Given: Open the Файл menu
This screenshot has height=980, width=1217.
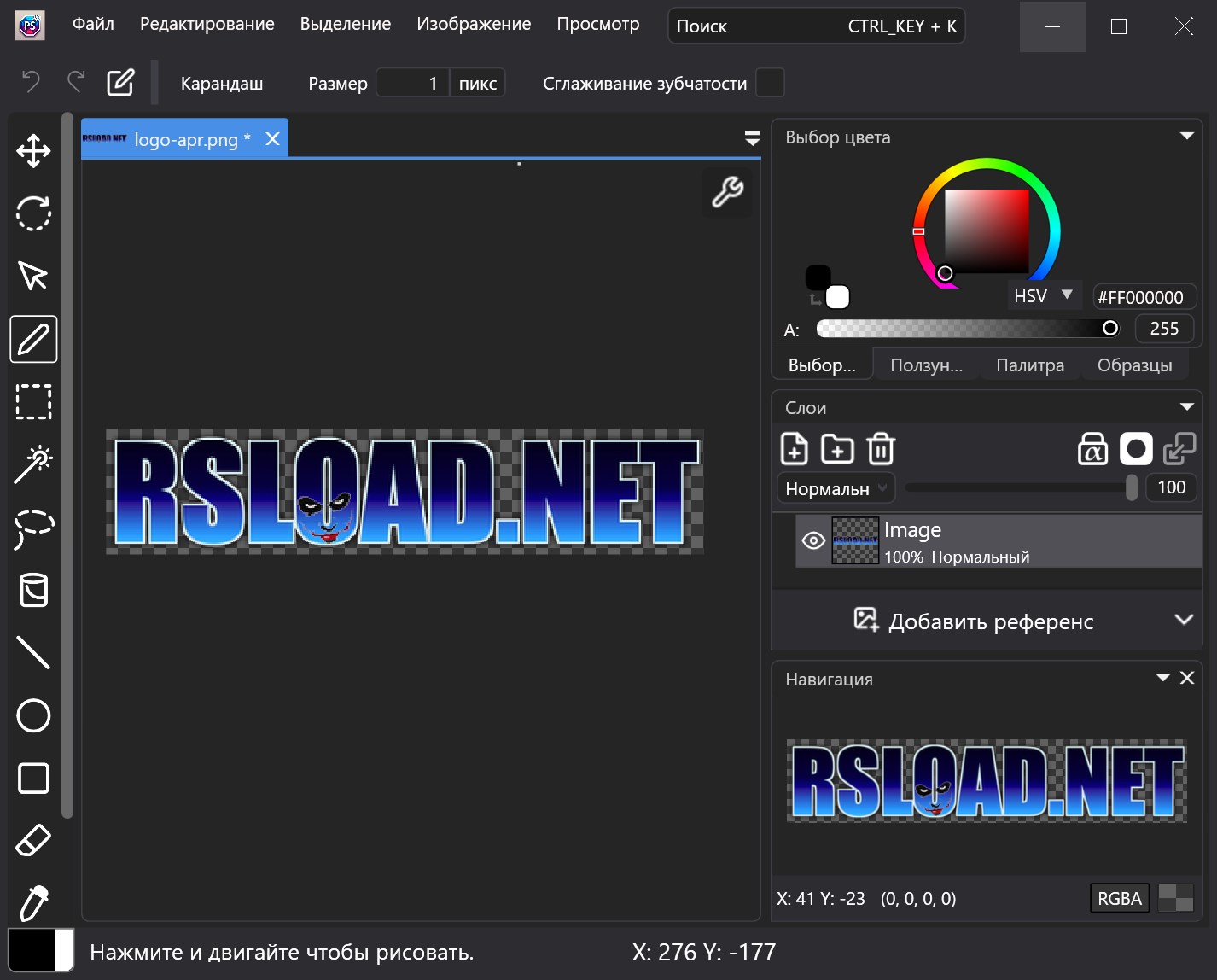Looking at the screenshot, I should pyautogui.click(x=93, y=24).
